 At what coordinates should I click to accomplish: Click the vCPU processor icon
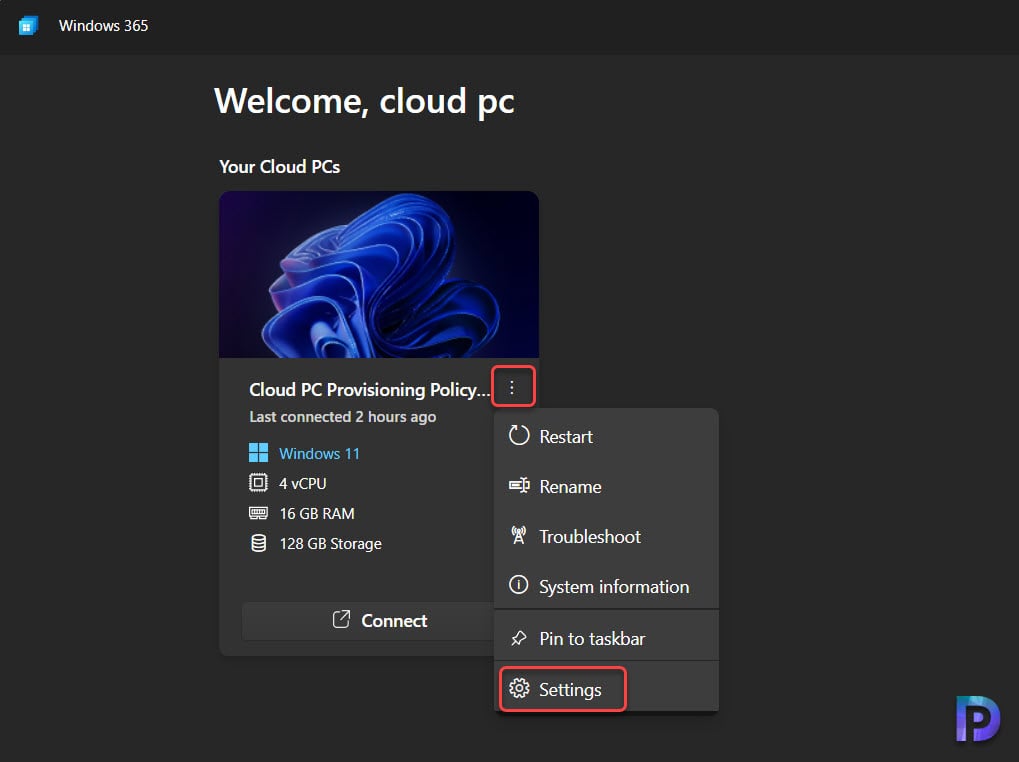point(258,483)
